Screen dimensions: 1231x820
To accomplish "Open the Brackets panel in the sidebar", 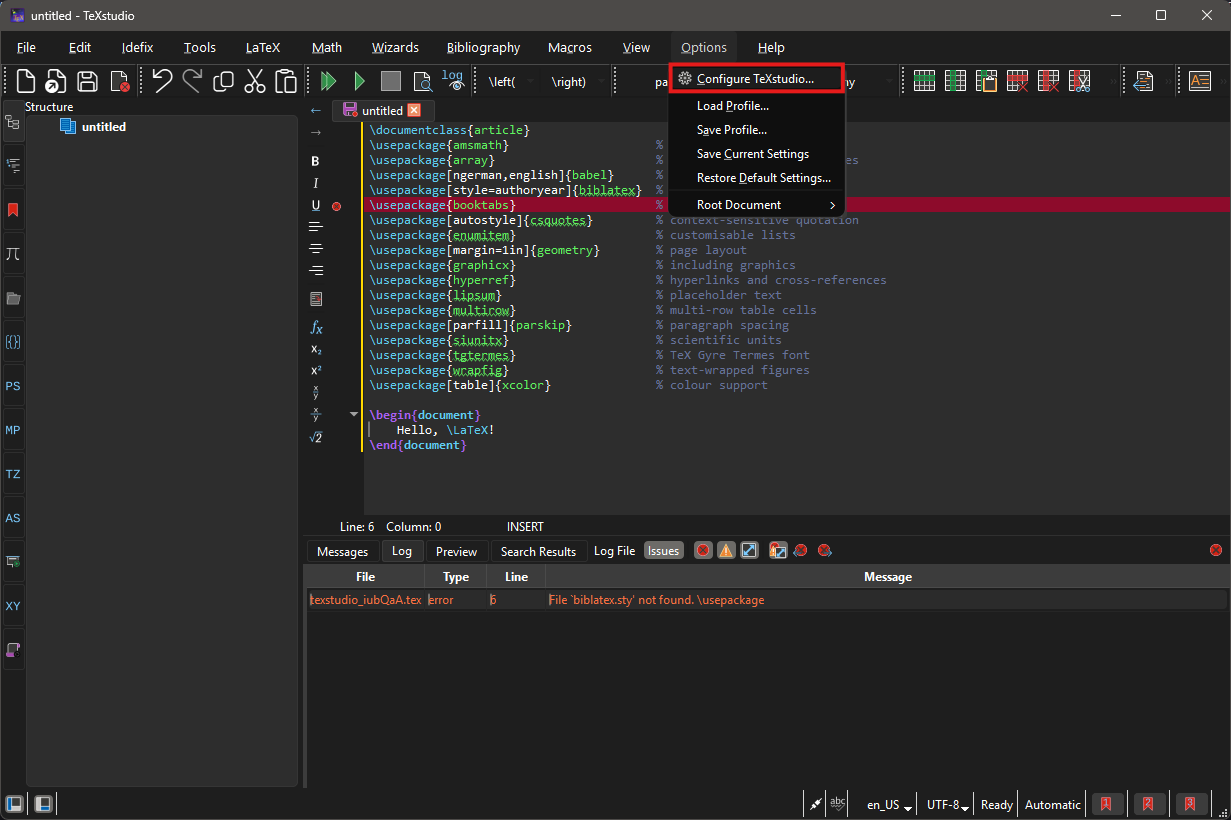I will pyautogui.click(x=14, y=342).
